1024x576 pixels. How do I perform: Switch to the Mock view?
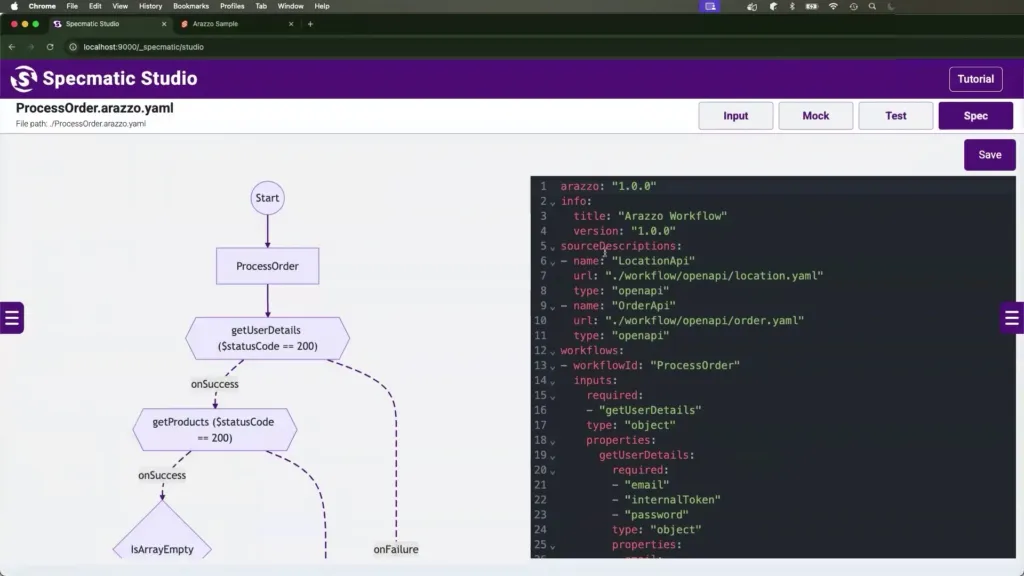pyautogui.click(x=815, y=116)
